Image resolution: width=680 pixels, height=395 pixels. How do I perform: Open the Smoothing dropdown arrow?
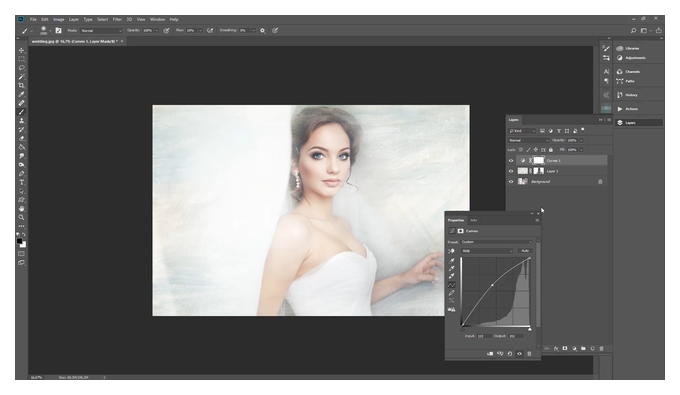253,31
